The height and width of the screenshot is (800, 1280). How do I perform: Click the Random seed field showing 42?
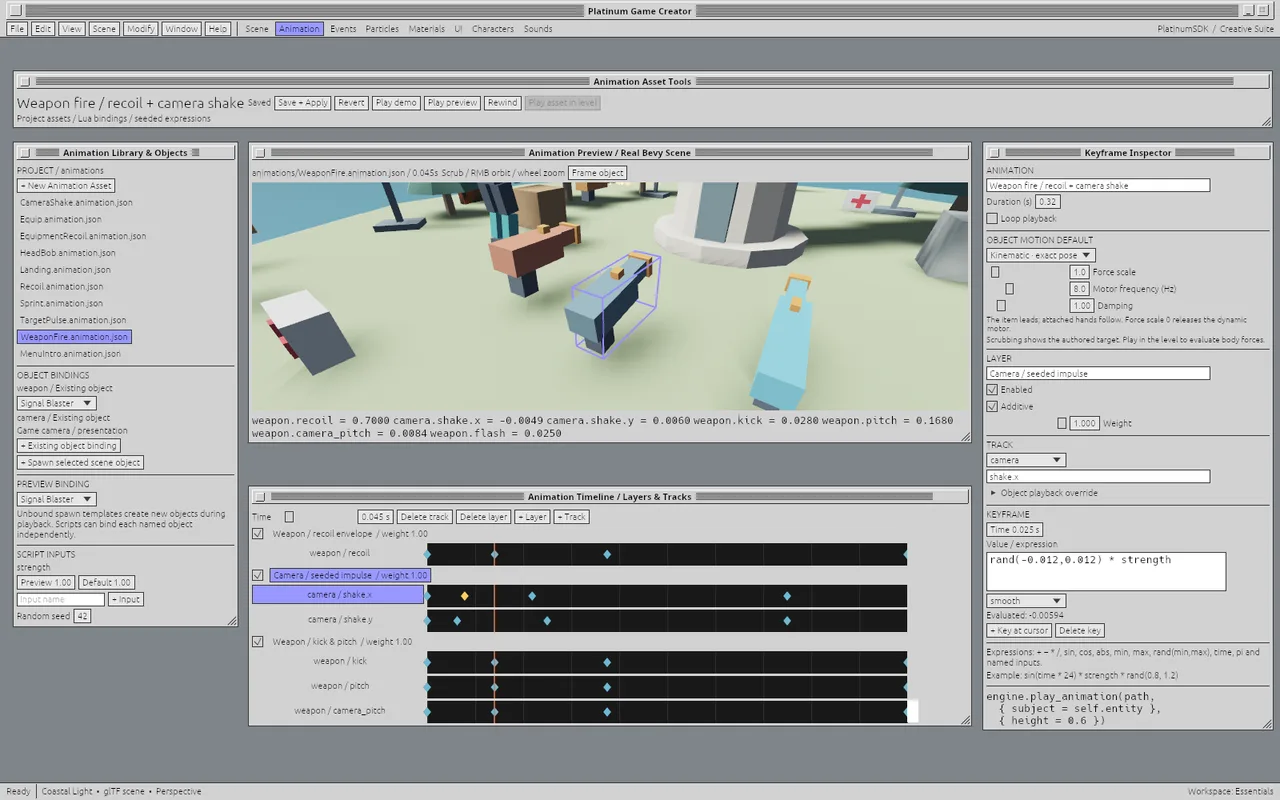[x=82, y=616]
